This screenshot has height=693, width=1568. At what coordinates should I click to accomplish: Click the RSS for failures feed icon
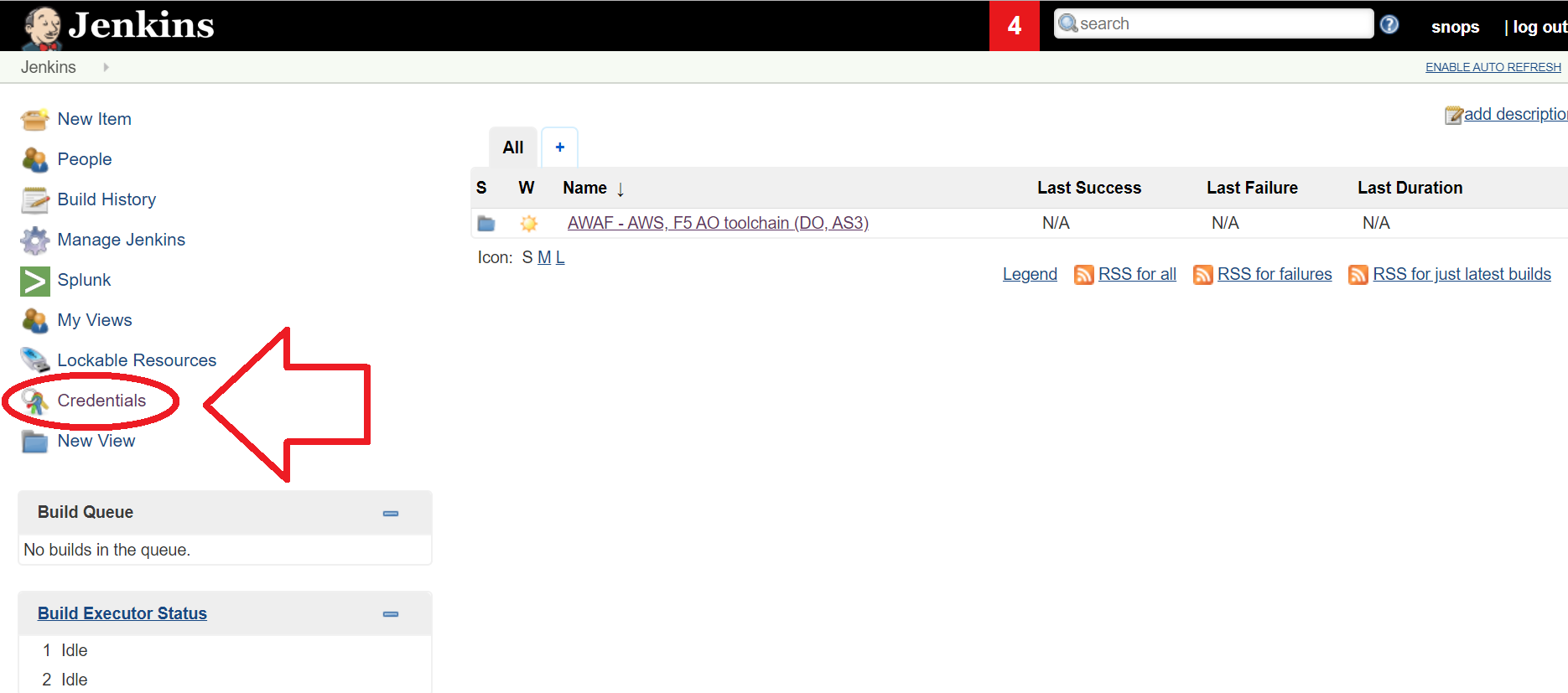pyautogui.click(x=1203, y=275)
